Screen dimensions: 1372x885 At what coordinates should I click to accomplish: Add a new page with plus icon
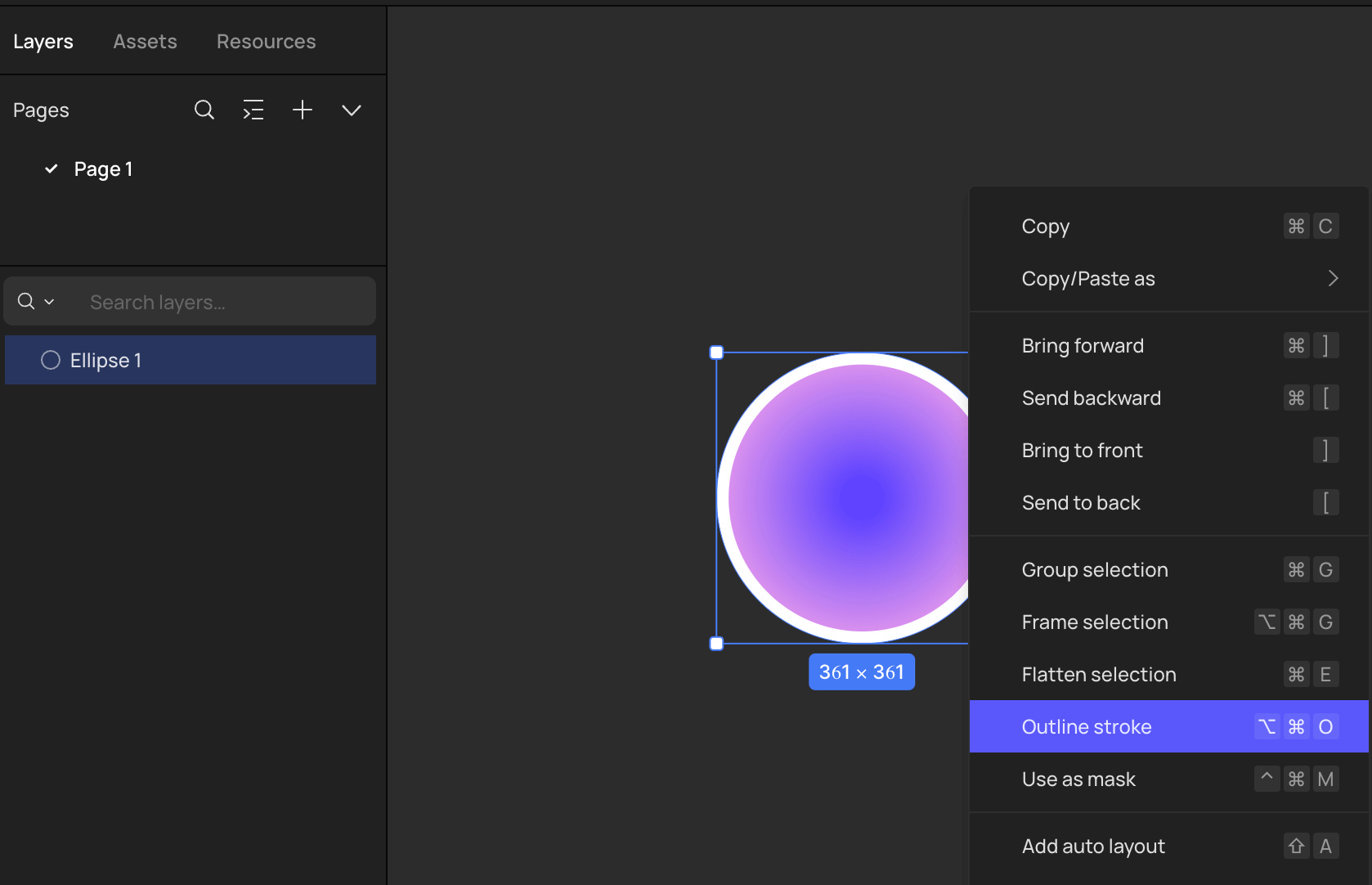[303, 110]
